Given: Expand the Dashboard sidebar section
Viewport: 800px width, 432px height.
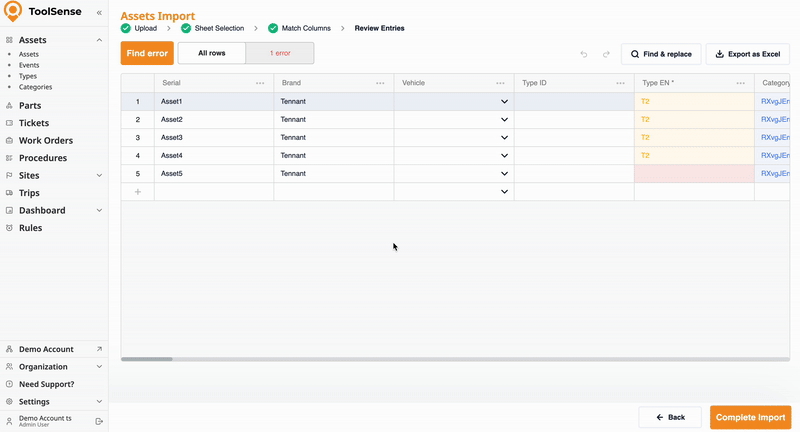Looking at the screenshot, I should point(99,210).
